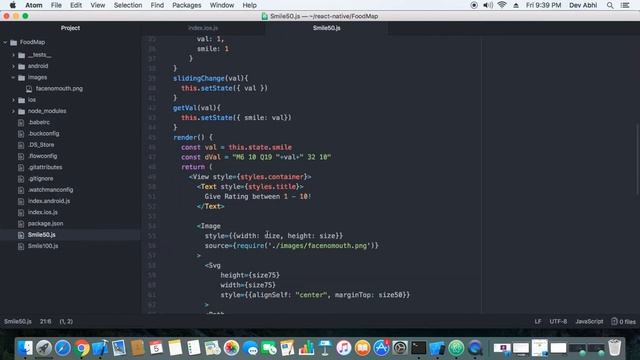Open the Apple menu
The width and height of the screenshot is (640, 360).
[x=13, y=5]
